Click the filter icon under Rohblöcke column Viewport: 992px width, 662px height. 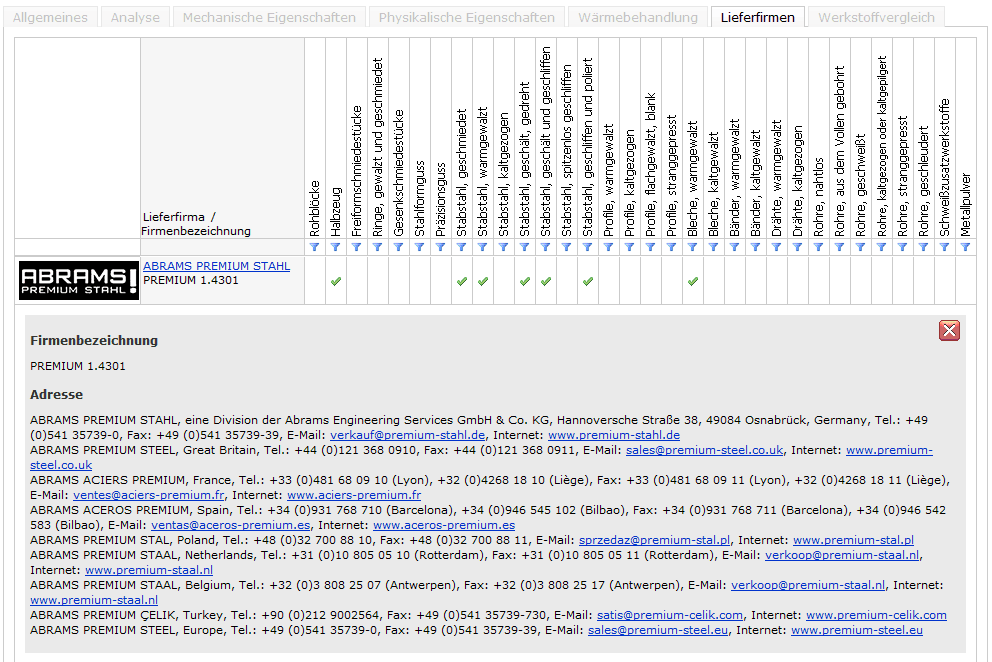[315, 247]
